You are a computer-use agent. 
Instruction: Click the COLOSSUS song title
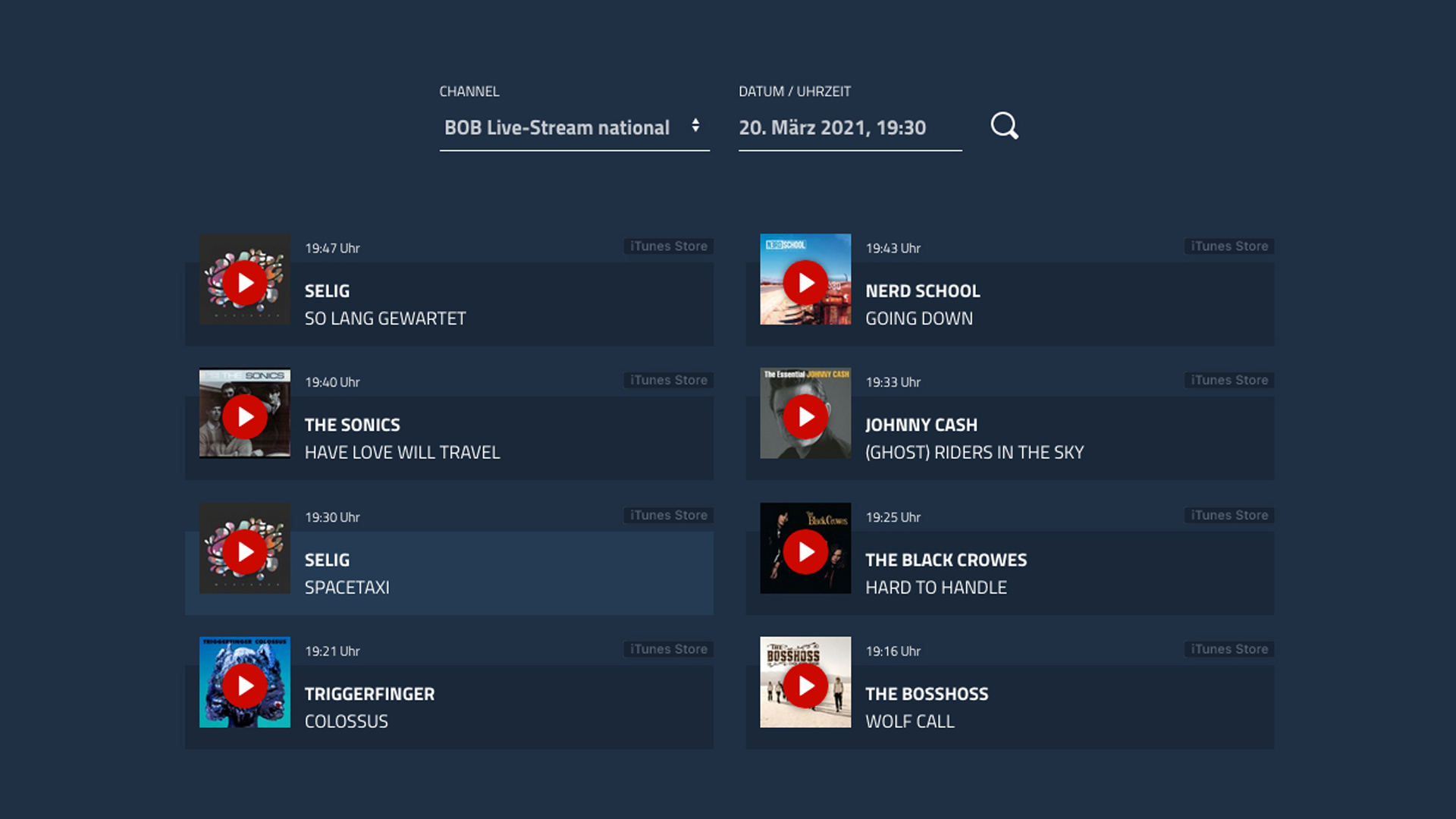pyautogui.click(x=347, y=722)
